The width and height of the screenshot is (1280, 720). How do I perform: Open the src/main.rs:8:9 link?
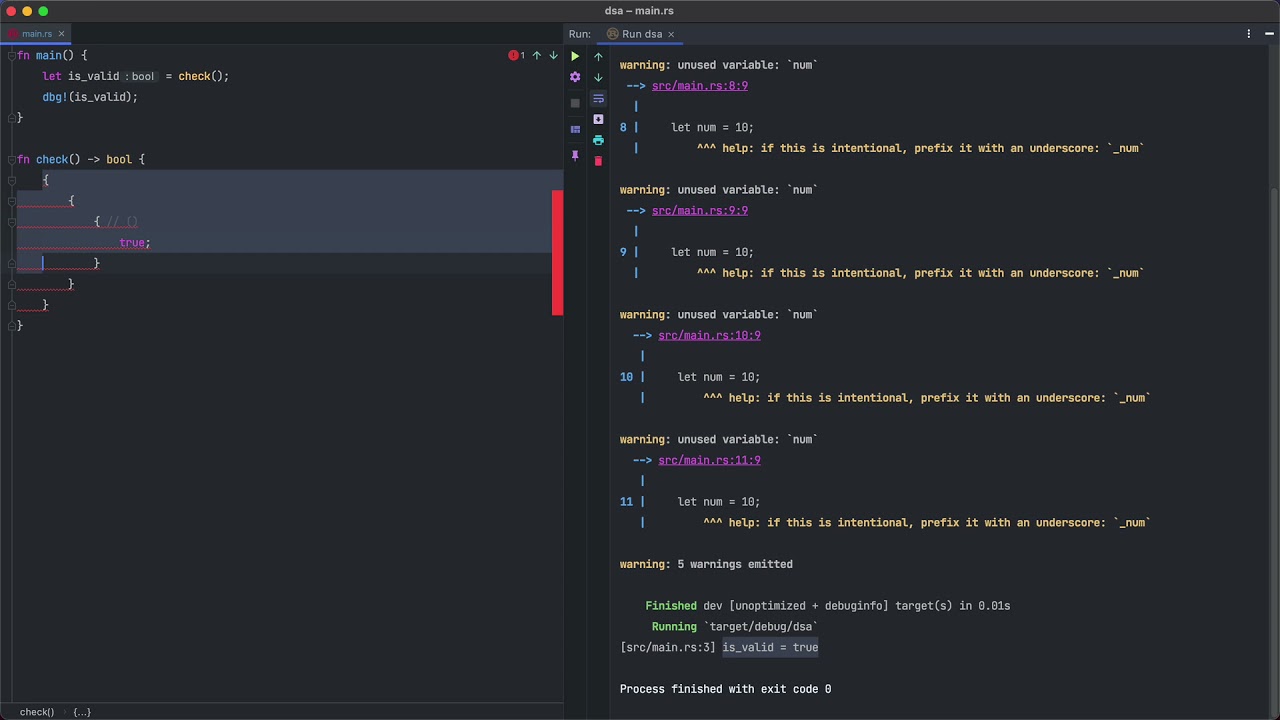700,86
